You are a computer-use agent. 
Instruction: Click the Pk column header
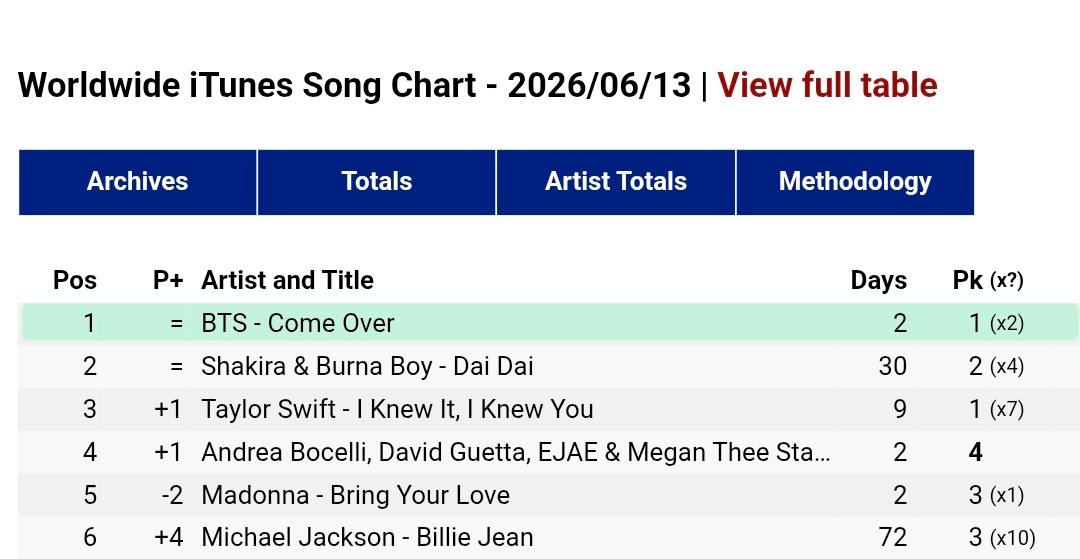click(x=967, y=280)
